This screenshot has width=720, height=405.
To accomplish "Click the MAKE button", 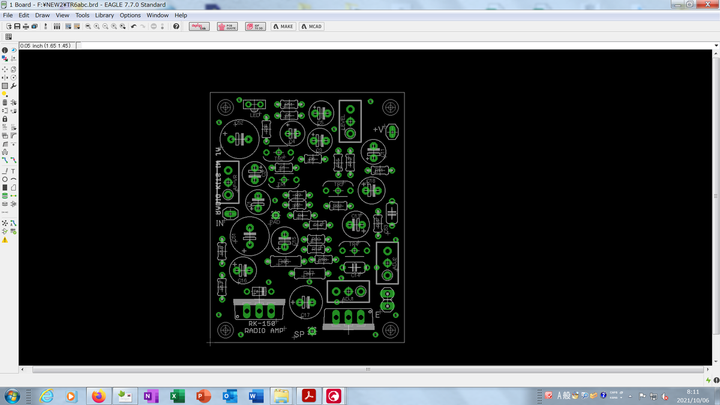I will click(x=285, y=26).
